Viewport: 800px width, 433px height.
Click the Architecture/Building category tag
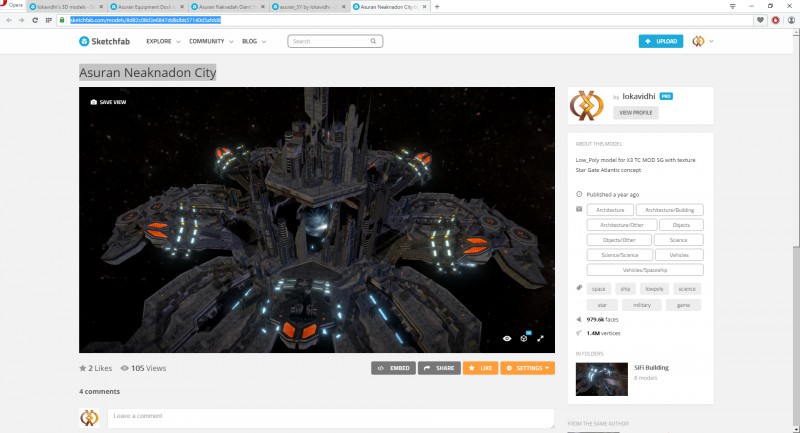point(669,210)
